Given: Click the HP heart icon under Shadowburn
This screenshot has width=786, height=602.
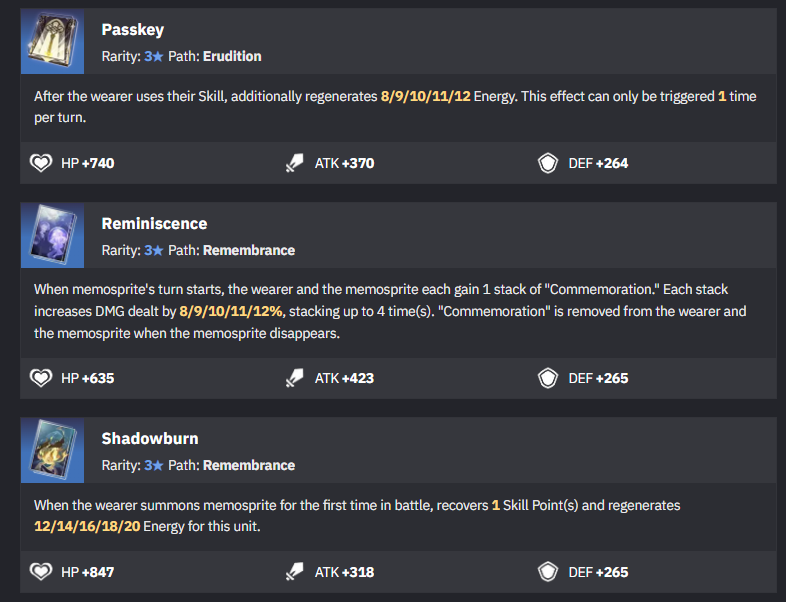Looking at the screenshot, I should tap(41, 572).
